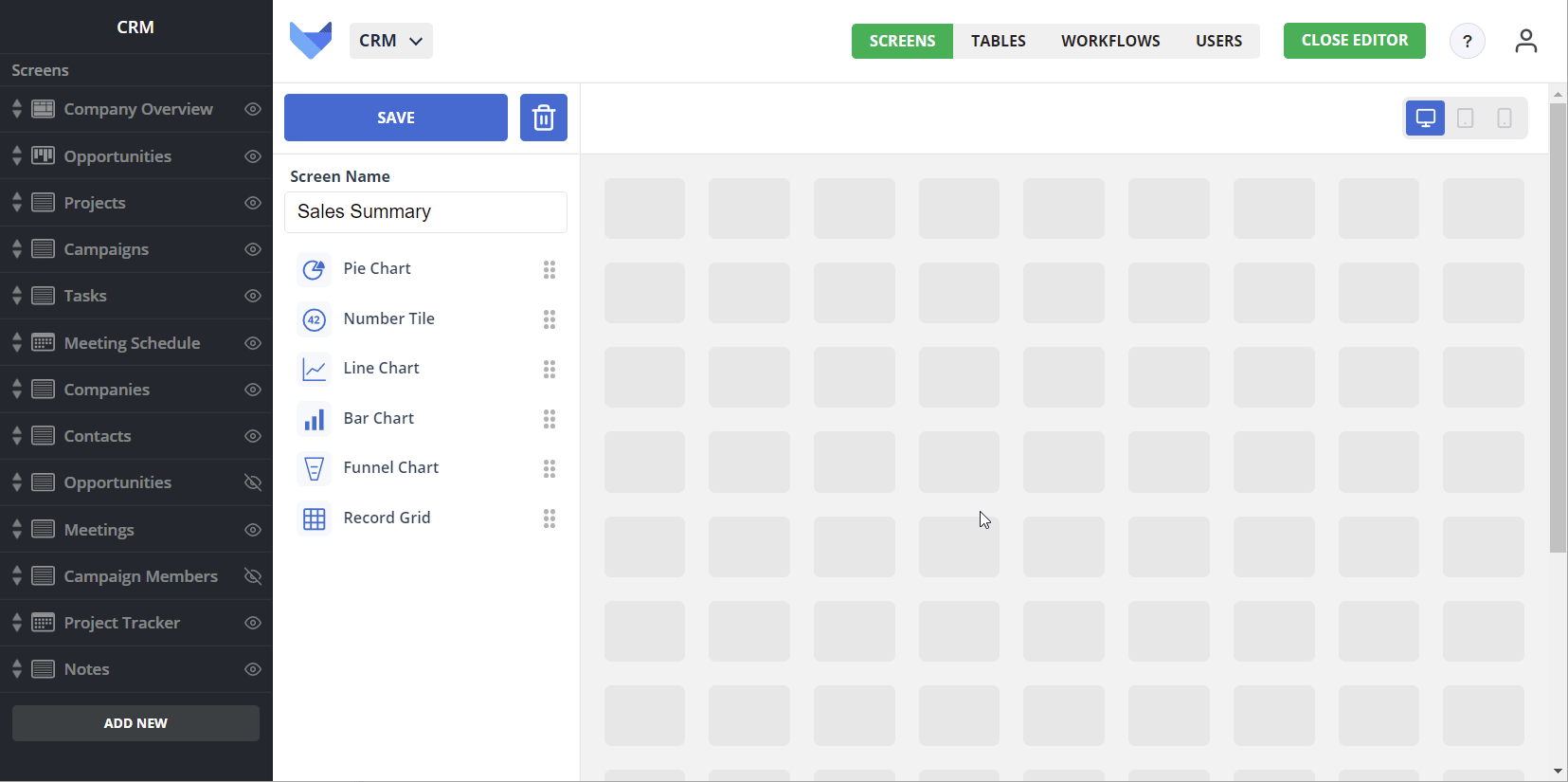
Task: Click the Pie Chart widget icon
Action: point(314,269)
